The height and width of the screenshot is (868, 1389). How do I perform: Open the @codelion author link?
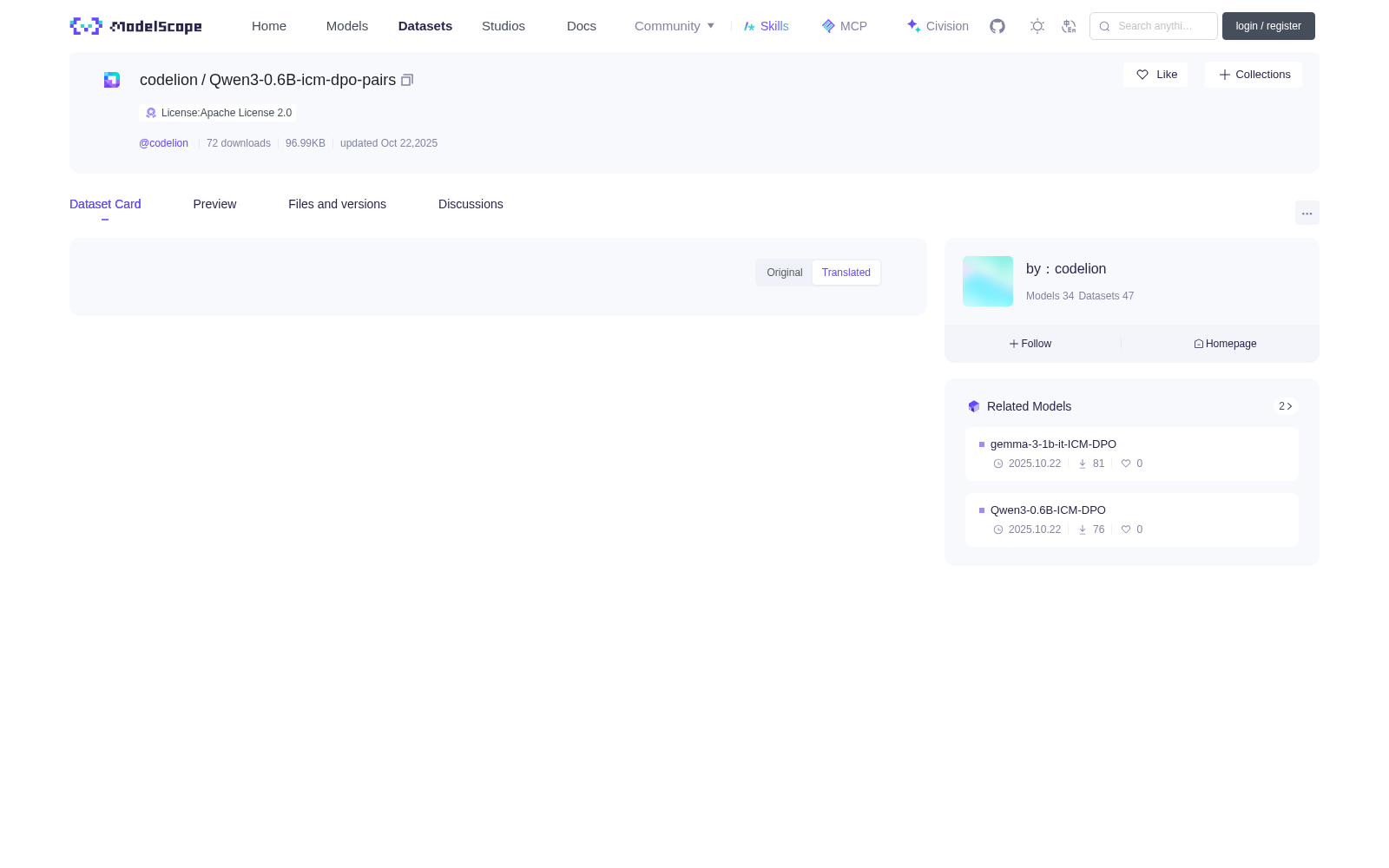point(163,143)
